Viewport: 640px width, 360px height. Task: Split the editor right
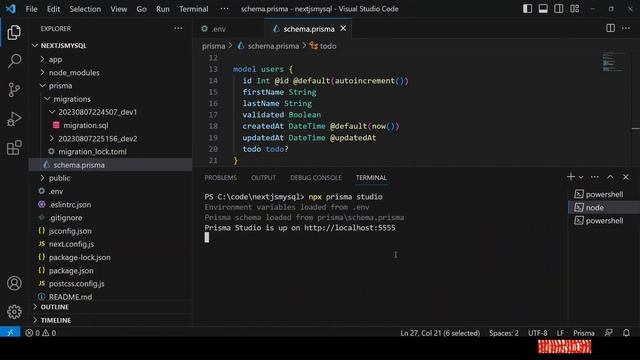pyautogui.click(x=610, y=28)
